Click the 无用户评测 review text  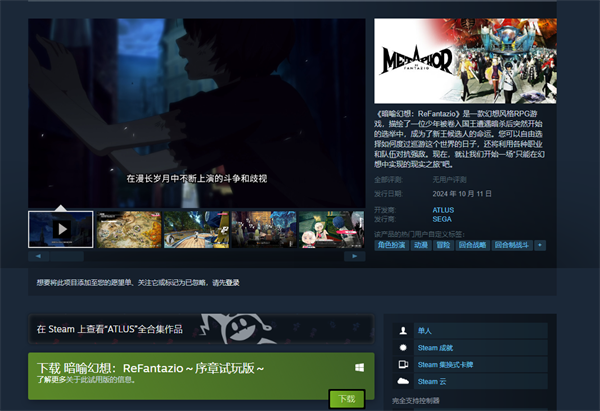click(449, 179)
